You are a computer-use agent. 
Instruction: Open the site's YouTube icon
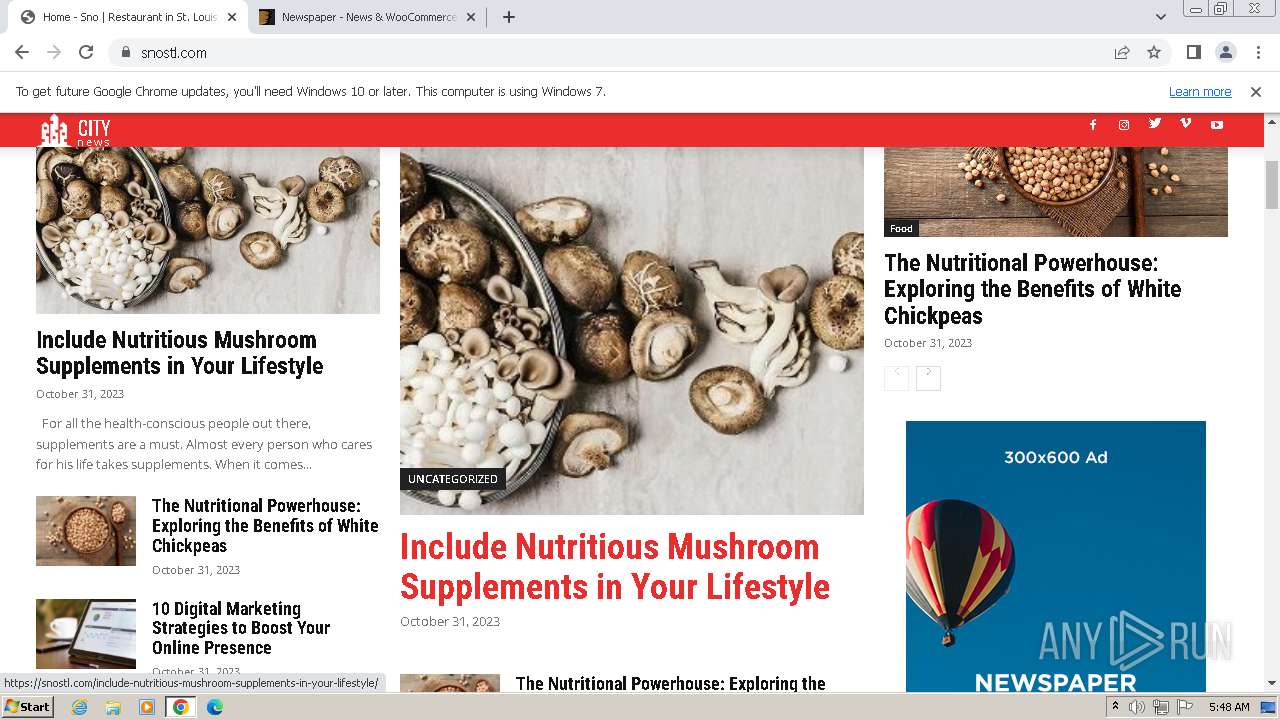point(1217,125)
